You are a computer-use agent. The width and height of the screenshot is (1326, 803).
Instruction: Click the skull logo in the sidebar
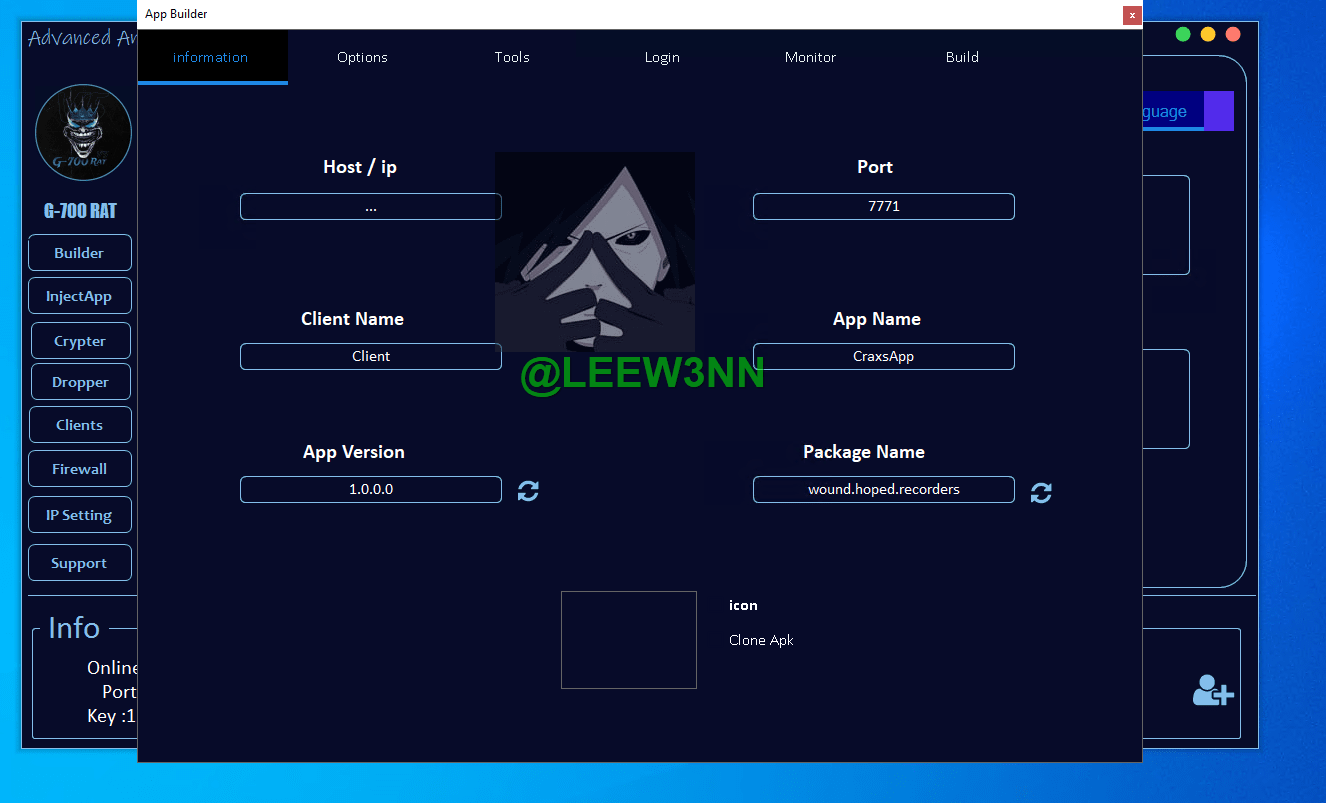(x=83, y=132)
